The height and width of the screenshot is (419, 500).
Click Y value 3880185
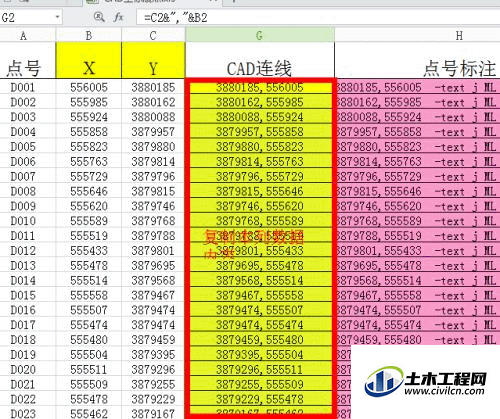pyautogui.click(x=153, y=87)
